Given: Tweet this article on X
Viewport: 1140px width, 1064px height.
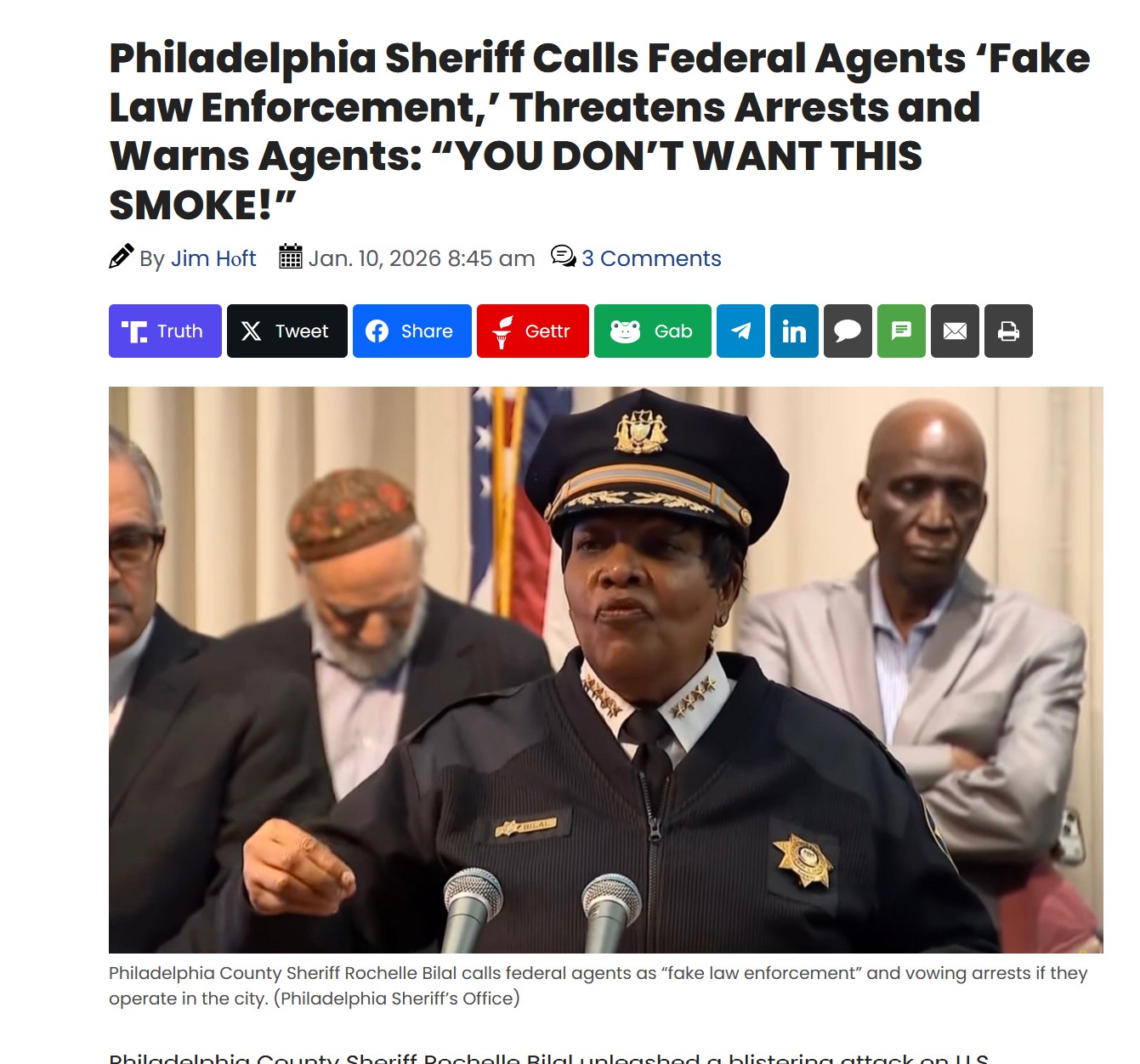Looking at the screenshot, I should coord(287,331).
